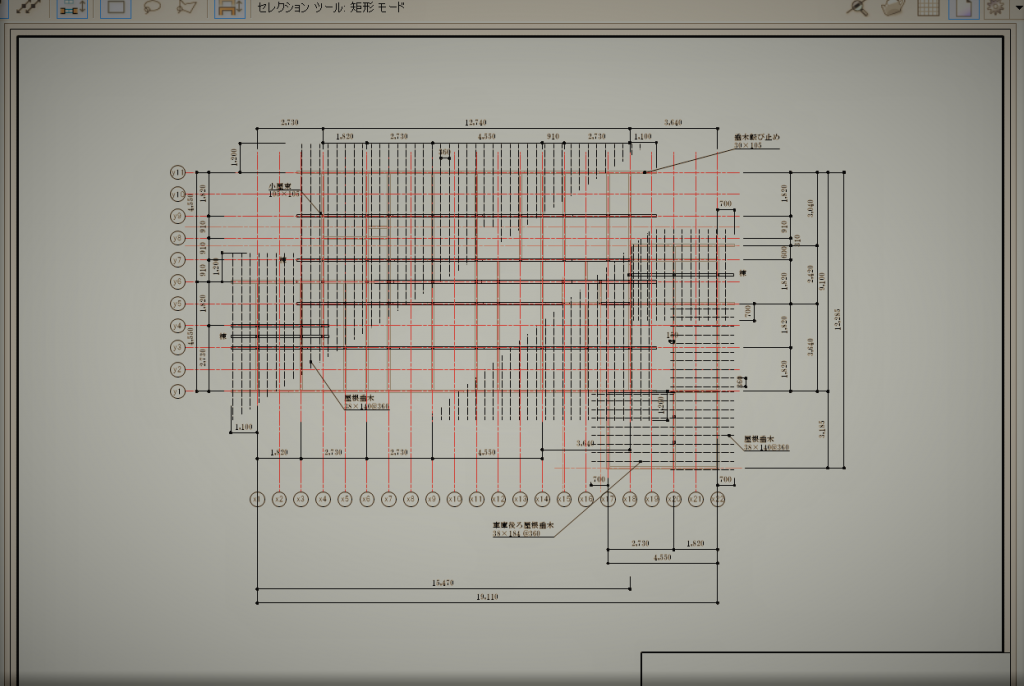The width and height of the screenshot is (1024, 686).
Task: Open the folder icon in toolbar
Action: tap(893, 8)
